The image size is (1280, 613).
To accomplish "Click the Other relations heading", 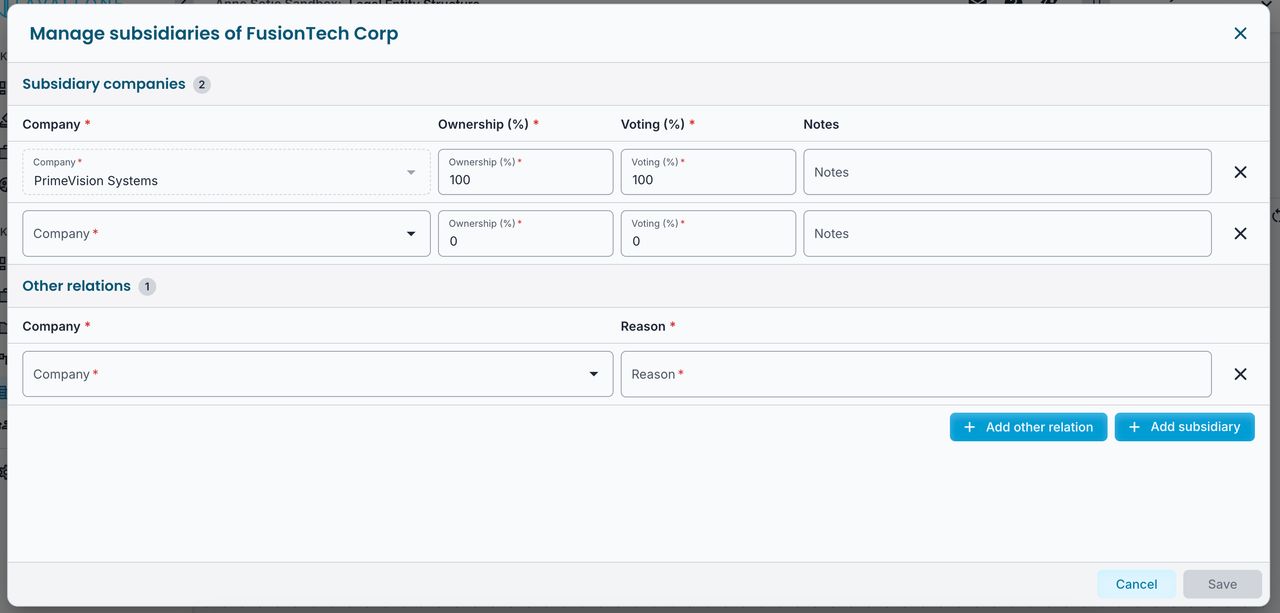I will tap(77, 286).
